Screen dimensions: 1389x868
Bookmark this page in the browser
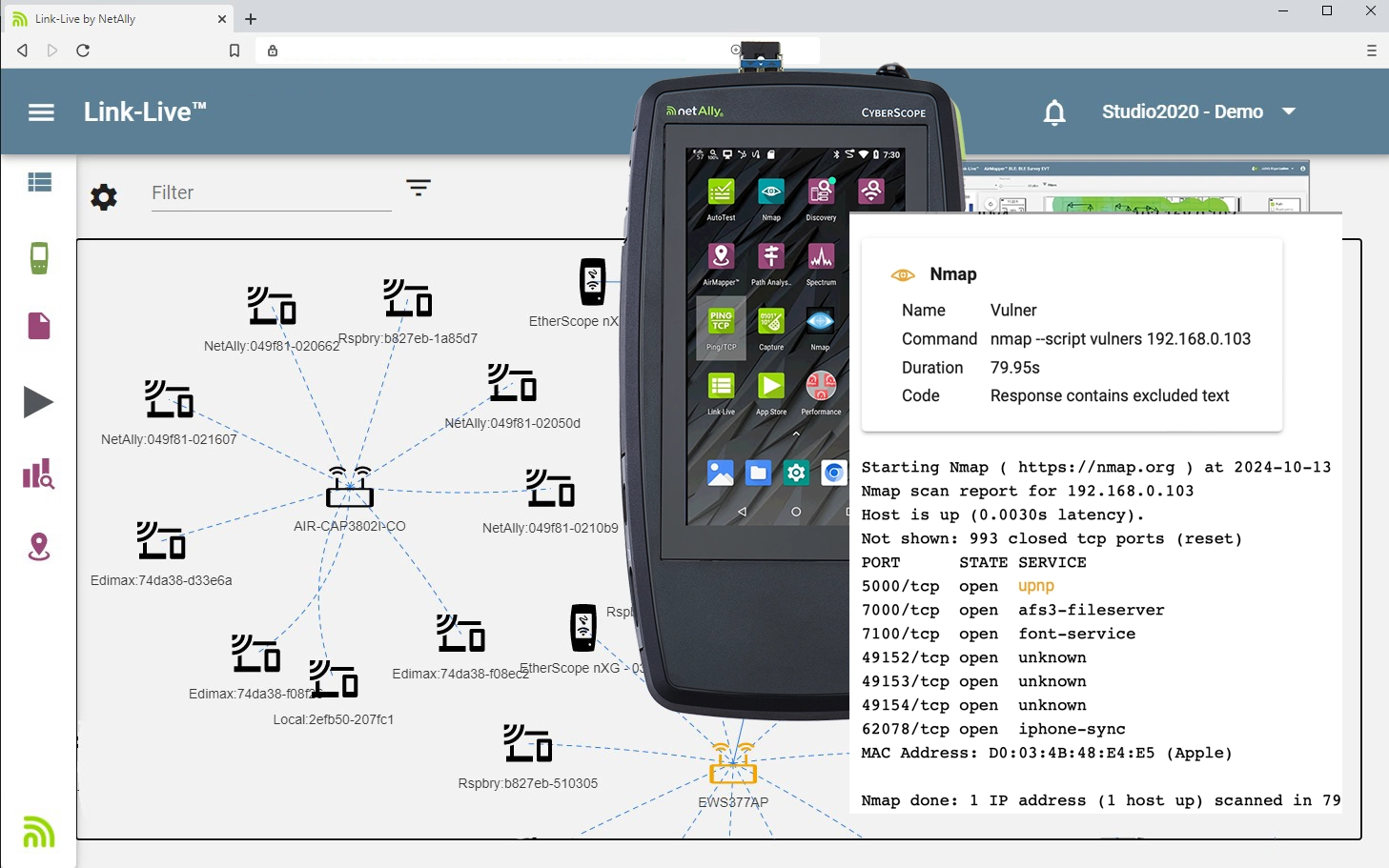click(235, 50)
